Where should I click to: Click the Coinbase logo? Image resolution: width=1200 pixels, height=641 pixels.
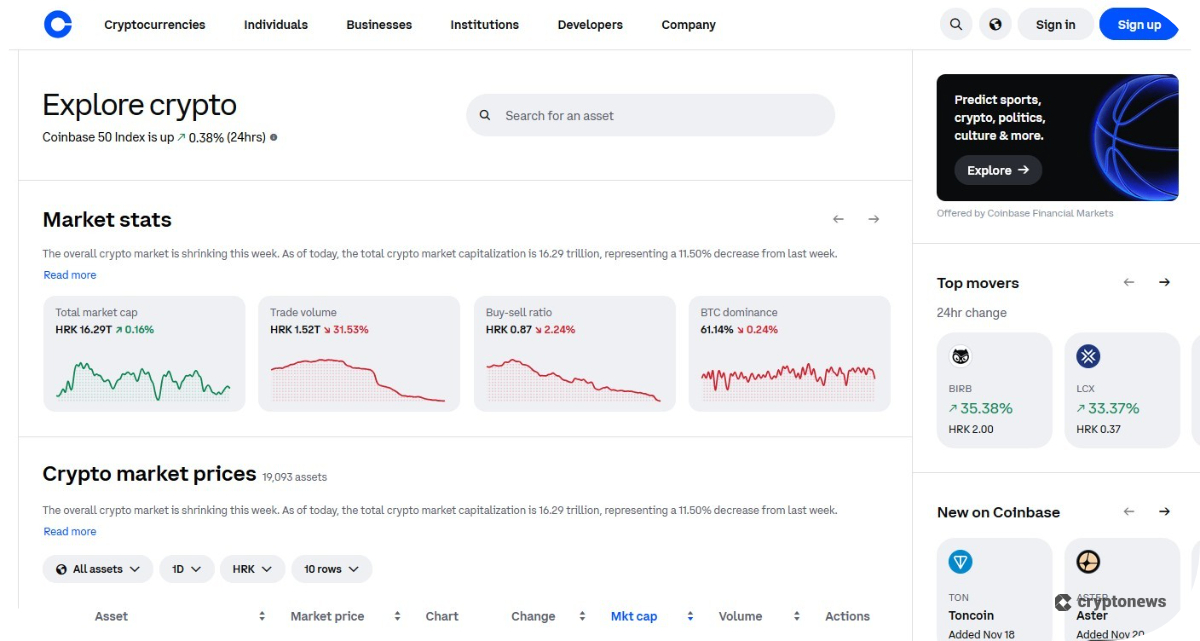point(57,24)
